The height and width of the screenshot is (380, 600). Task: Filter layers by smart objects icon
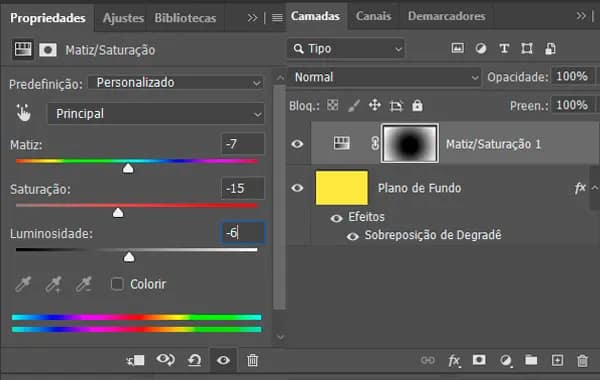pos(550,49)
